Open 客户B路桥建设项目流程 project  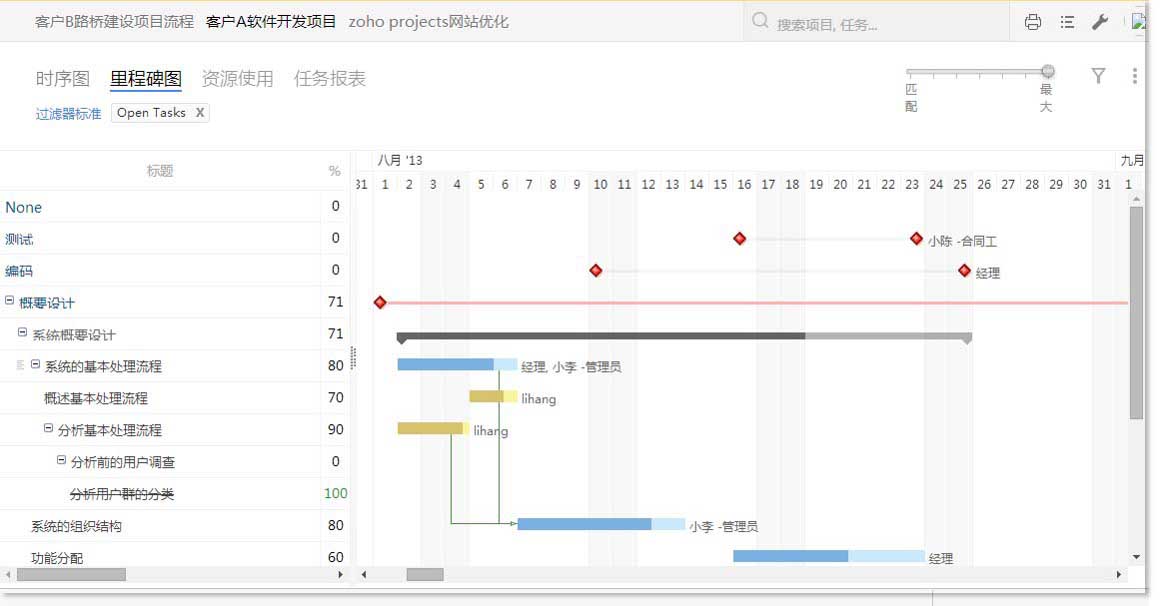pos(114,22)
